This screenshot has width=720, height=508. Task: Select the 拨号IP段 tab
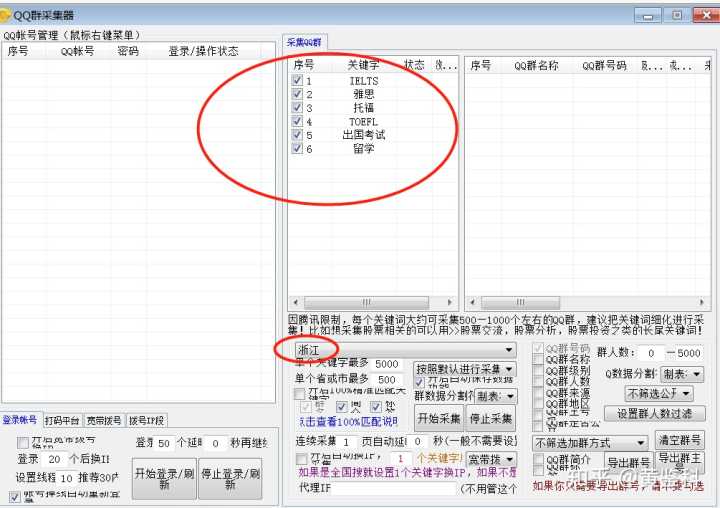146,420
